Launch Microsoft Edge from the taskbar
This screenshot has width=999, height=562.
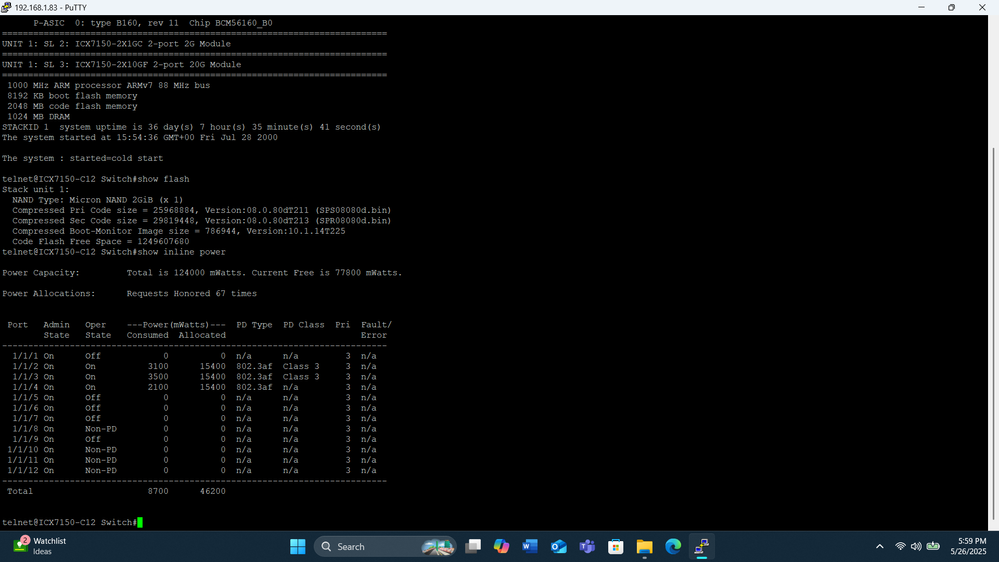673,547
